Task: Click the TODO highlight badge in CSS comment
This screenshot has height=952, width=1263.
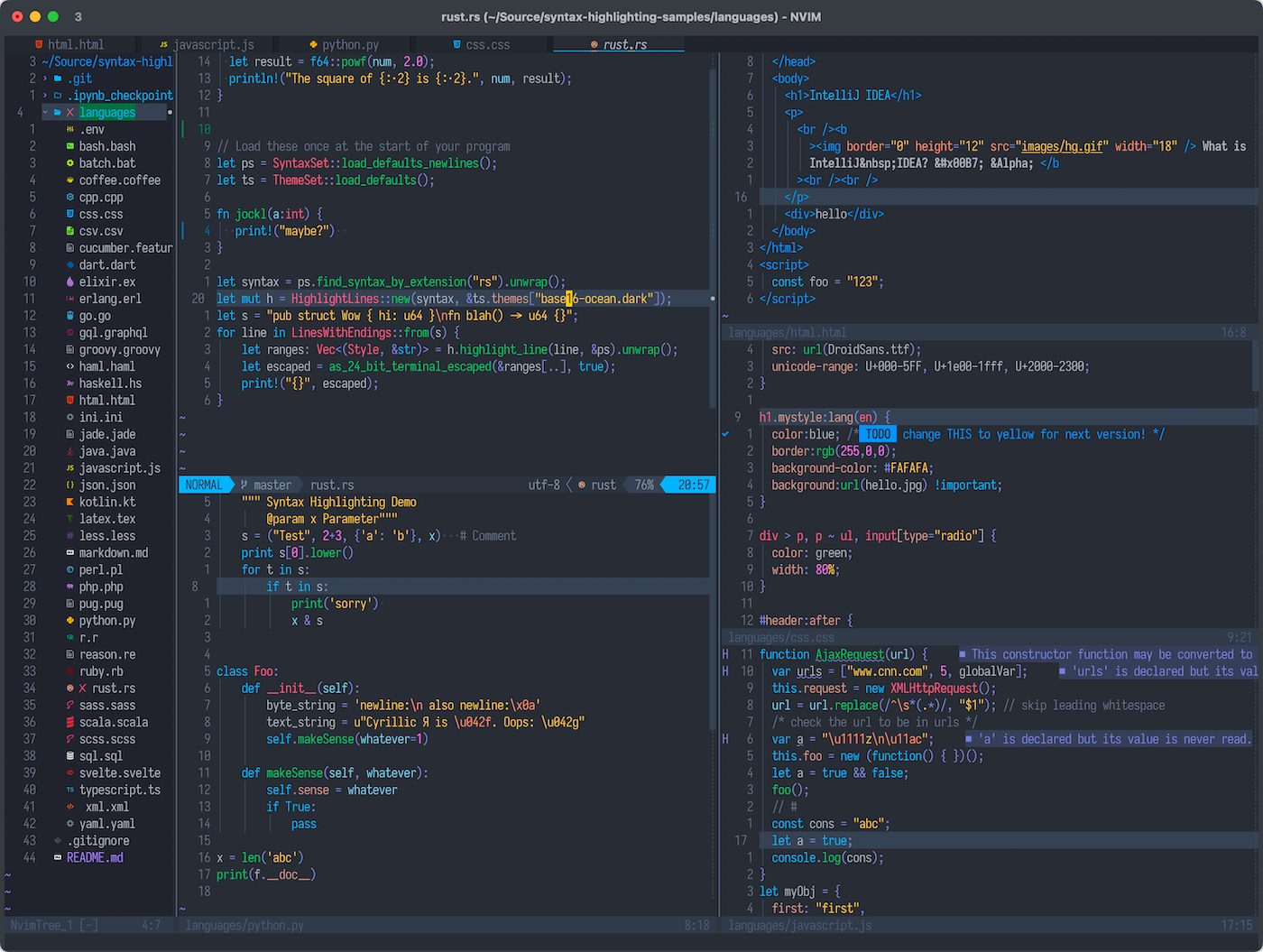Action: tap(878, 434)
